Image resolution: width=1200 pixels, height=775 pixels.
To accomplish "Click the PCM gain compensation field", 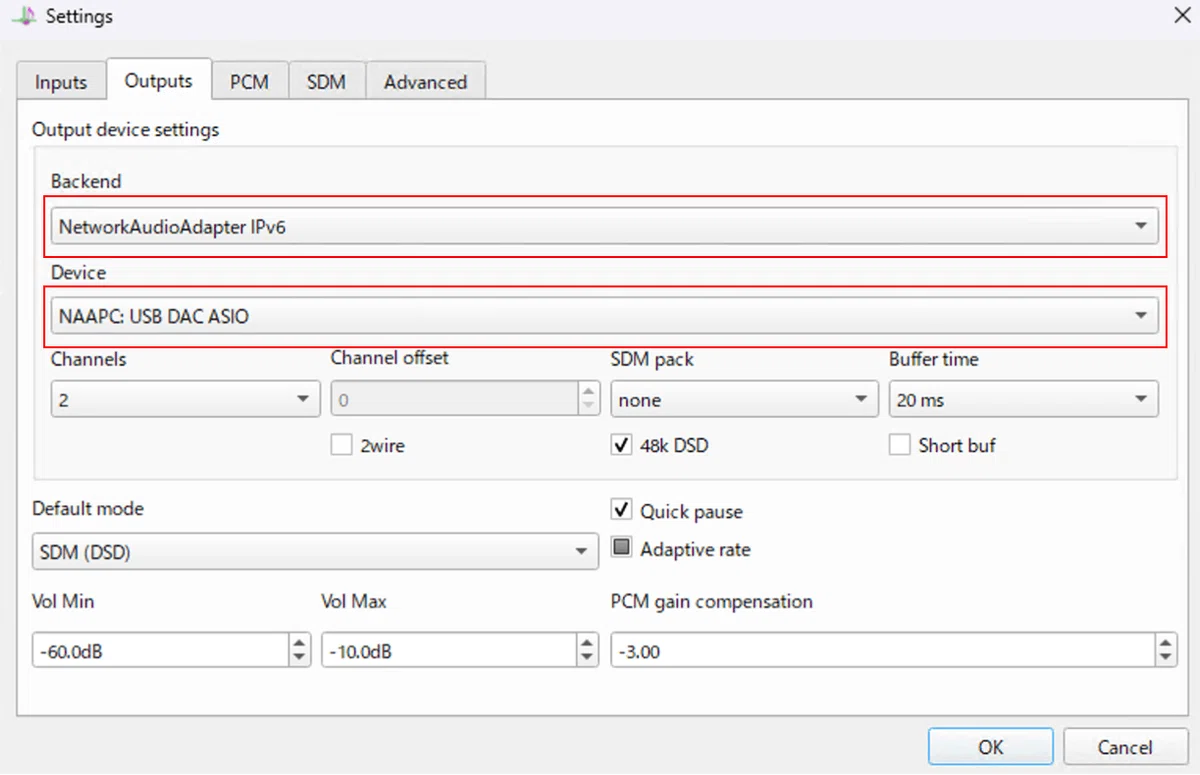I will tap(883, 652).
